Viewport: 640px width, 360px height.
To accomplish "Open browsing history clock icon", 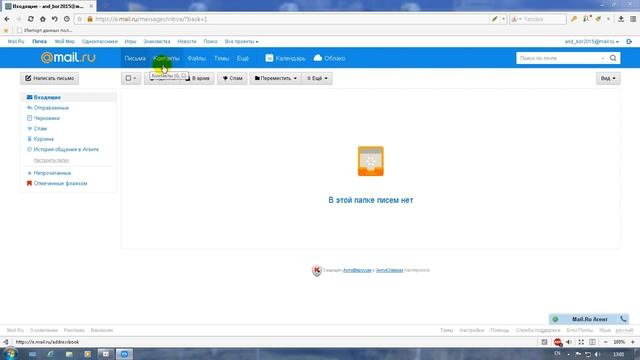I will click(67, 19).
